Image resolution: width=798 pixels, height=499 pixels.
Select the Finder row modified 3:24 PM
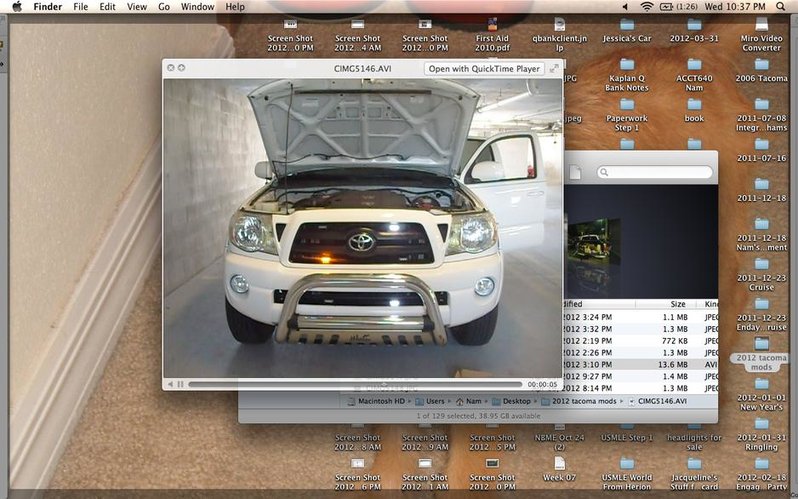coord(641,317)
